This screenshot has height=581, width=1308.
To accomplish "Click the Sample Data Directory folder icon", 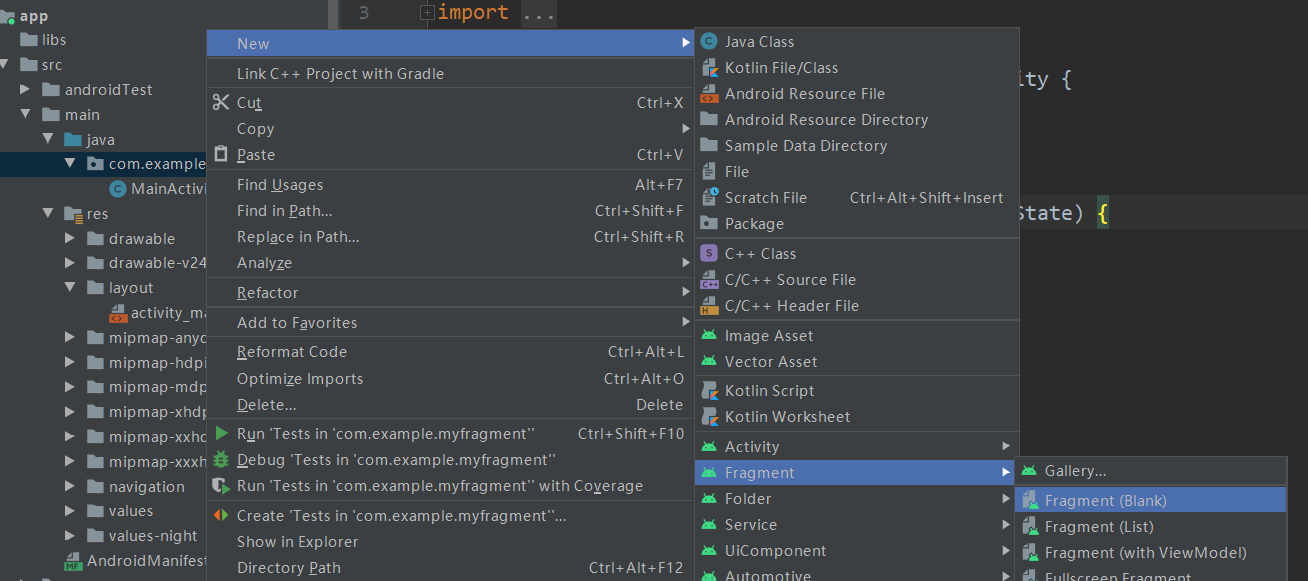I will [x=709, y=146].
